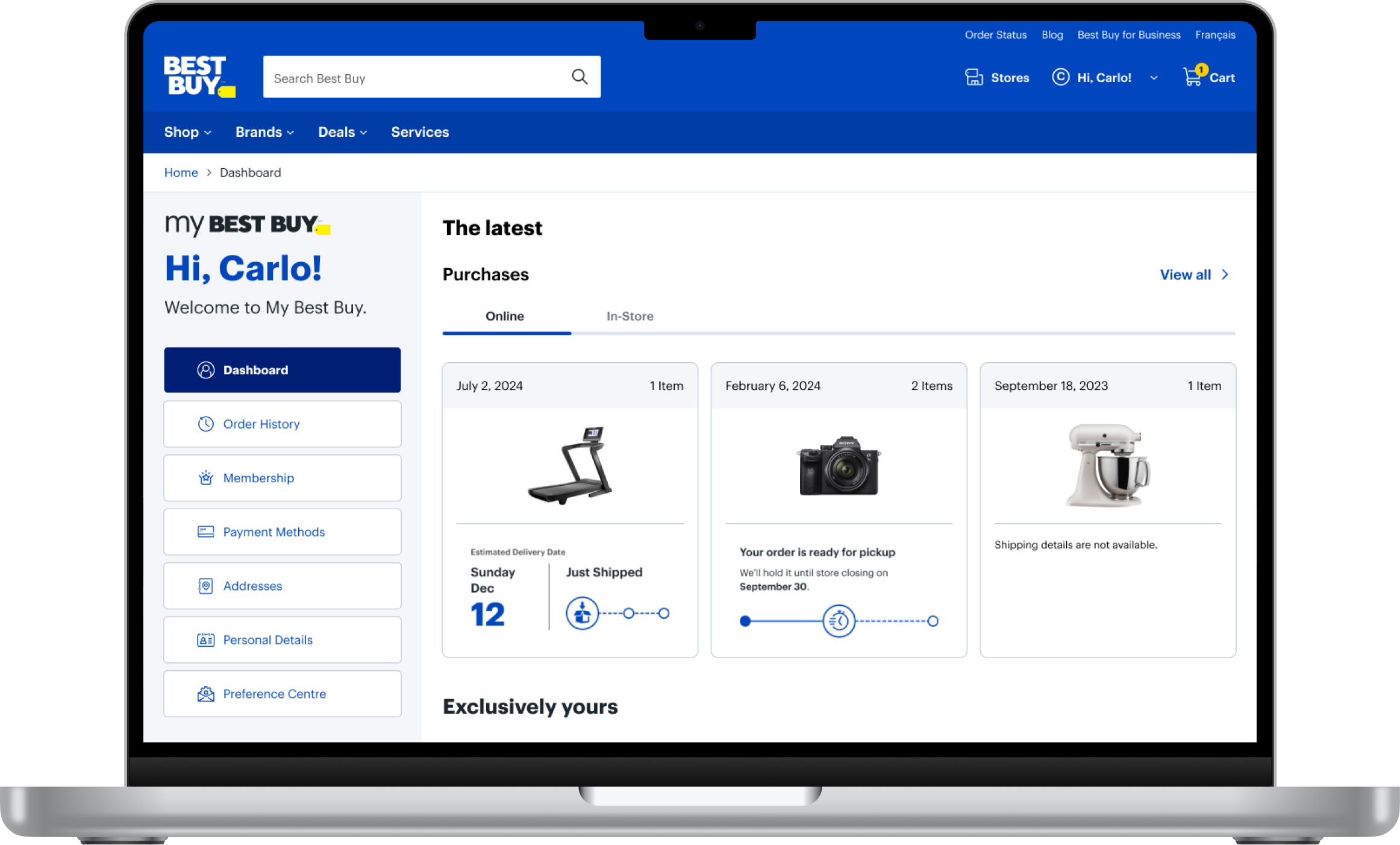This screenshot has width=1400, height=845.
Task: Click the Carlo account avatar icon
Action: tap(1060, 77)
